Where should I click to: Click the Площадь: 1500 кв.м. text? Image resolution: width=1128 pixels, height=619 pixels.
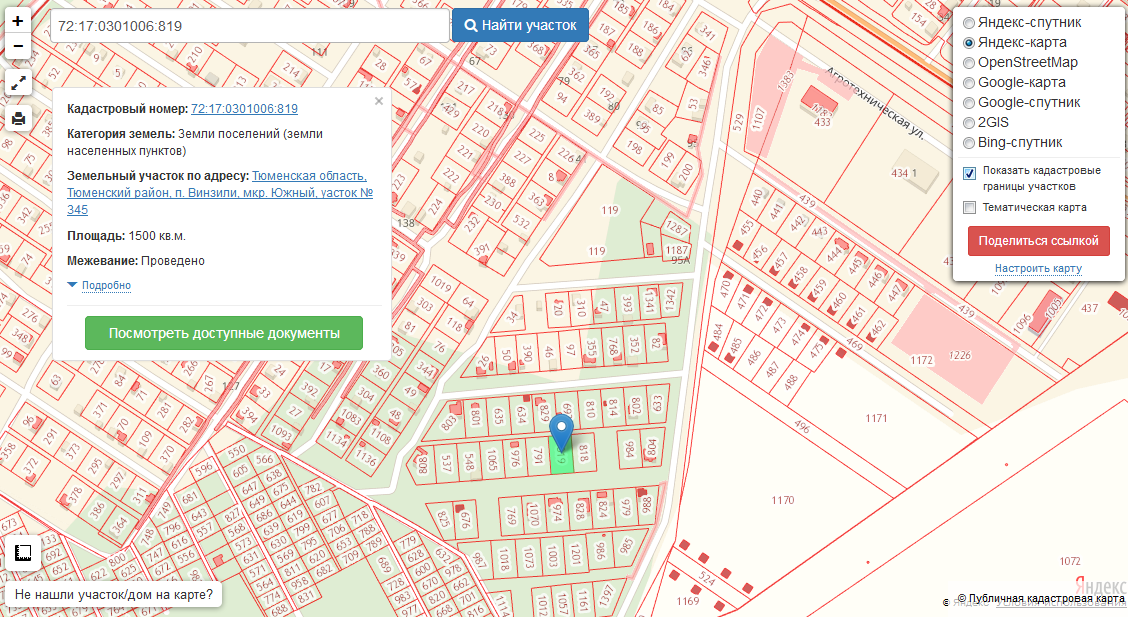(x=126, y=236)
